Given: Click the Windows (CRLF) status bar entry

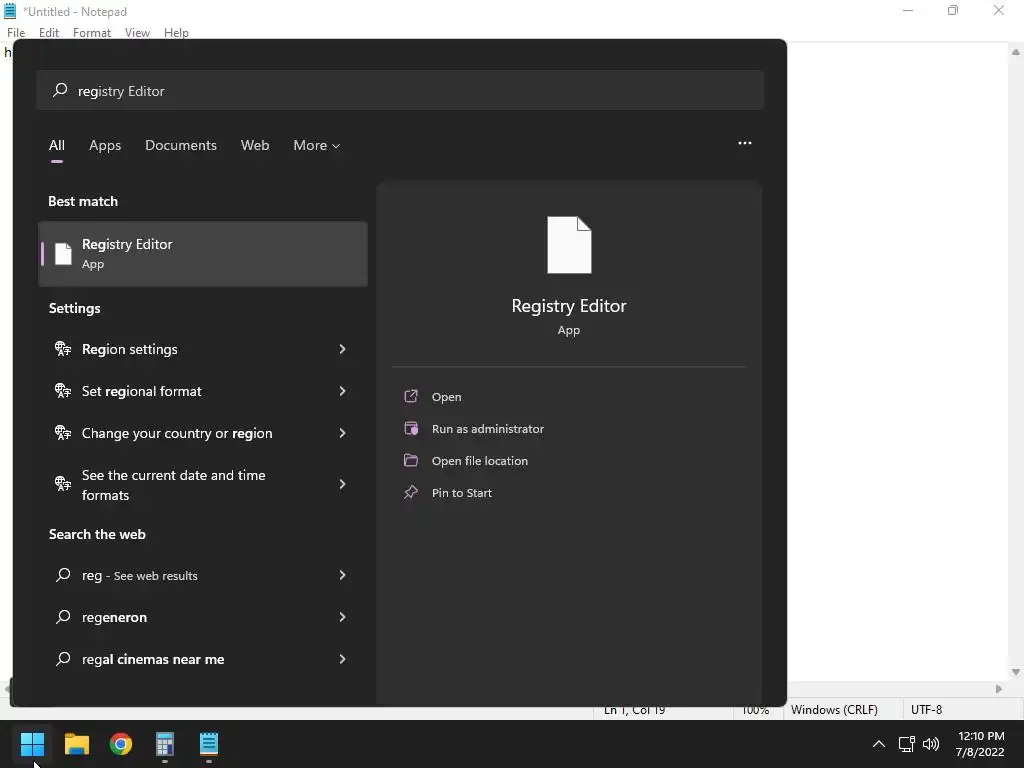Looking at the screenshot, I should (834, 709).
